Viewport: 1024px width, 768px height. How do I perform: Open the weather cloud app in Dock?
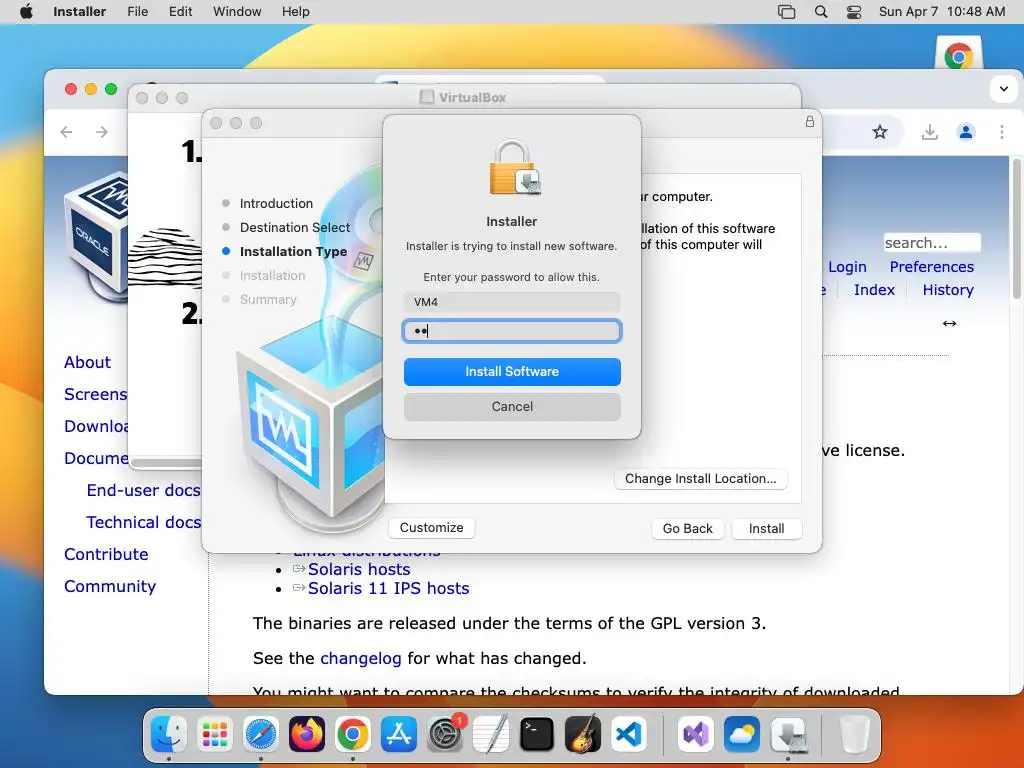pos(742,734)
